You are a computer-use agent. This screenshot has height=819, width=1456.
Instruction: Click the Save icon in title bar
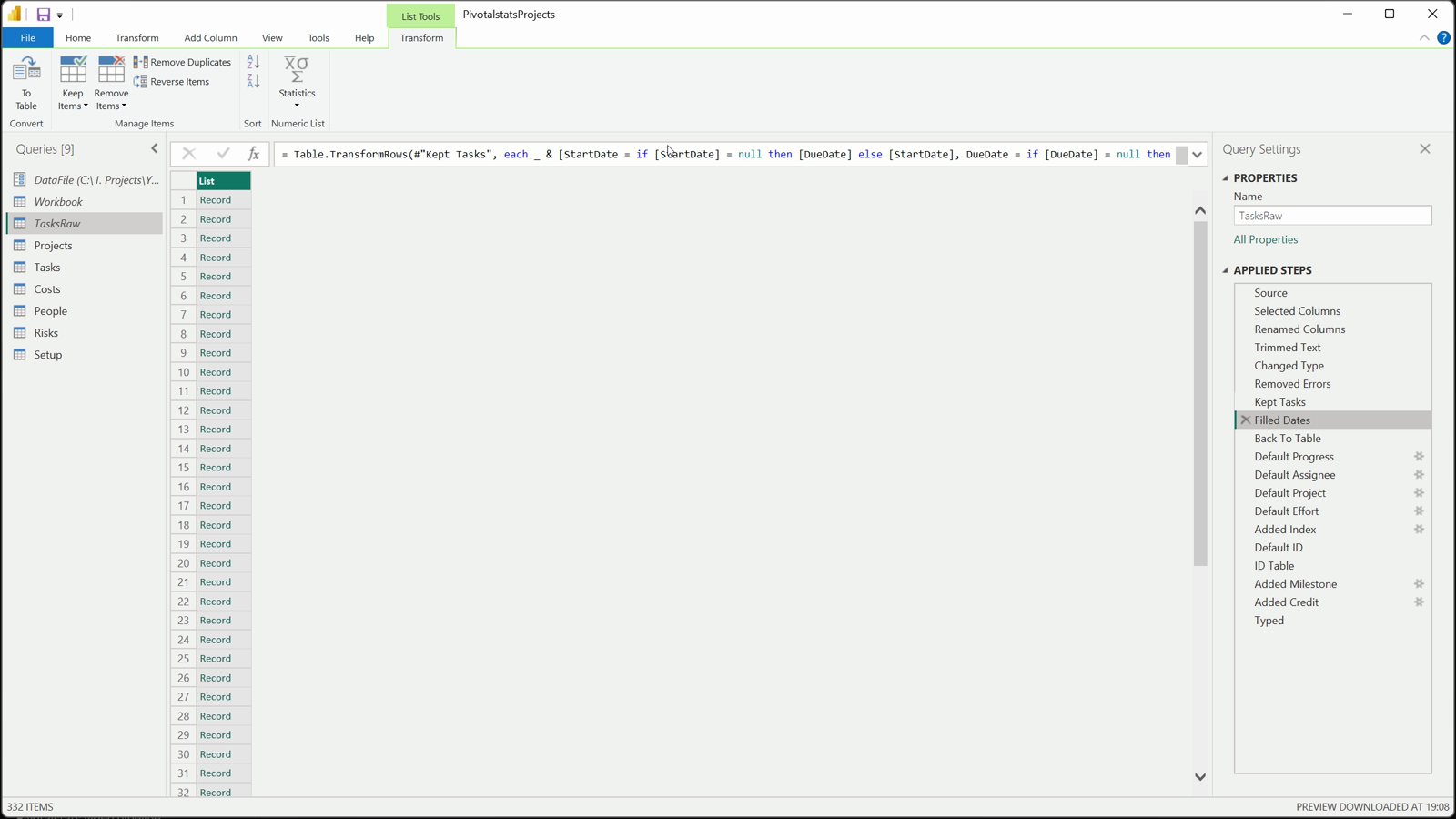pyautogui.click(x=43, y=15)
